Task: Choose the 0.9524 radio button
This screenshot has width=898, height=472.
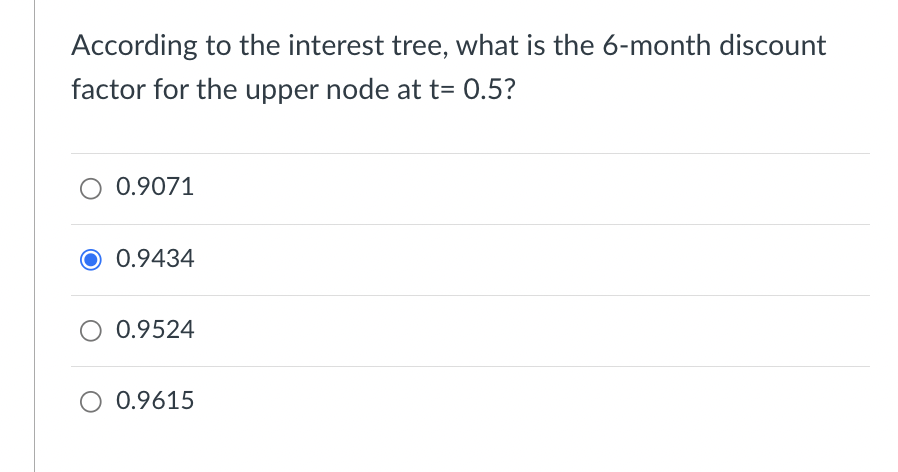Action: click(x=90, y=331)
